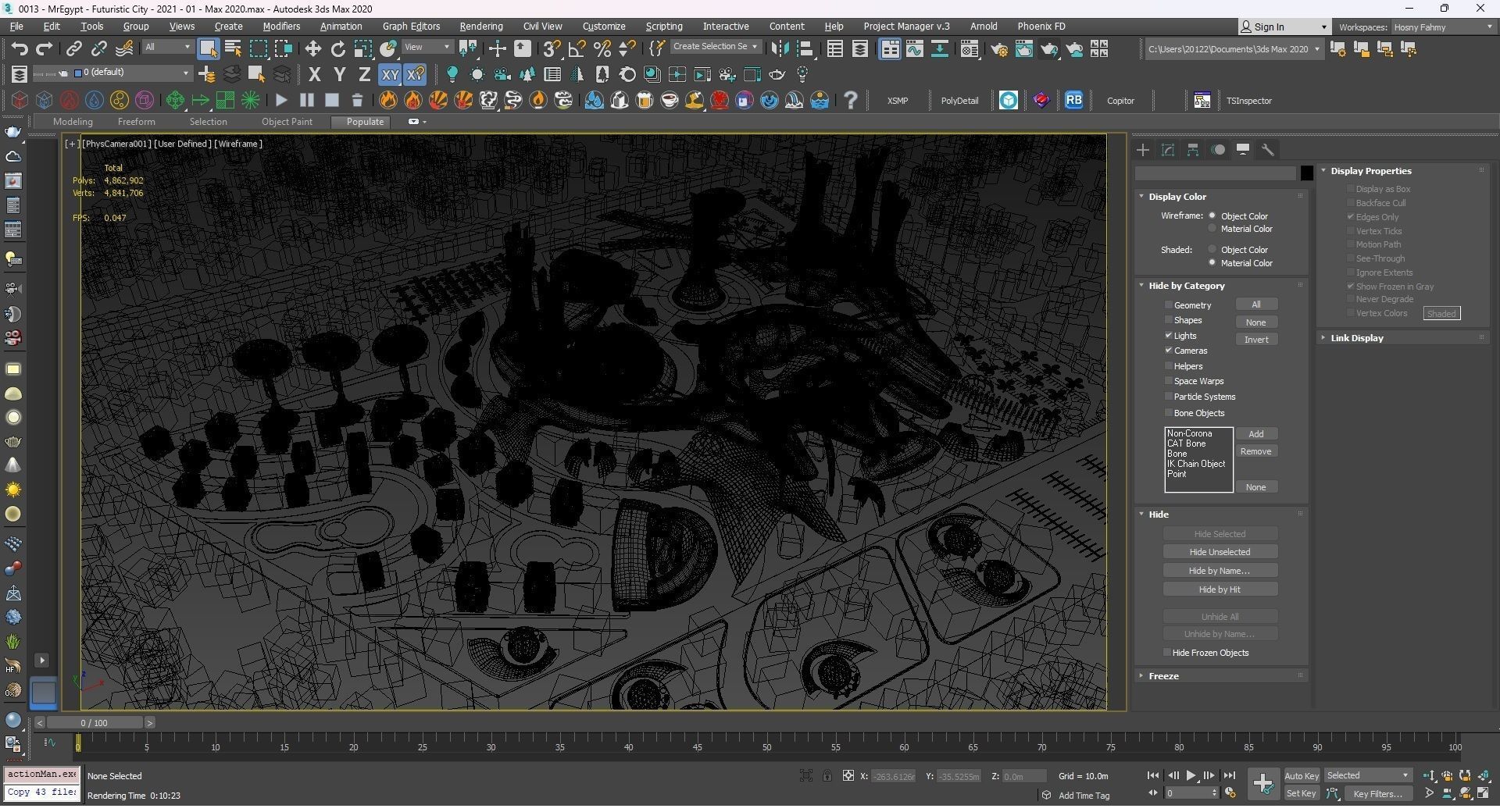
Task: Select Shaded Object Color radio button
Action: pos(1212,249)
